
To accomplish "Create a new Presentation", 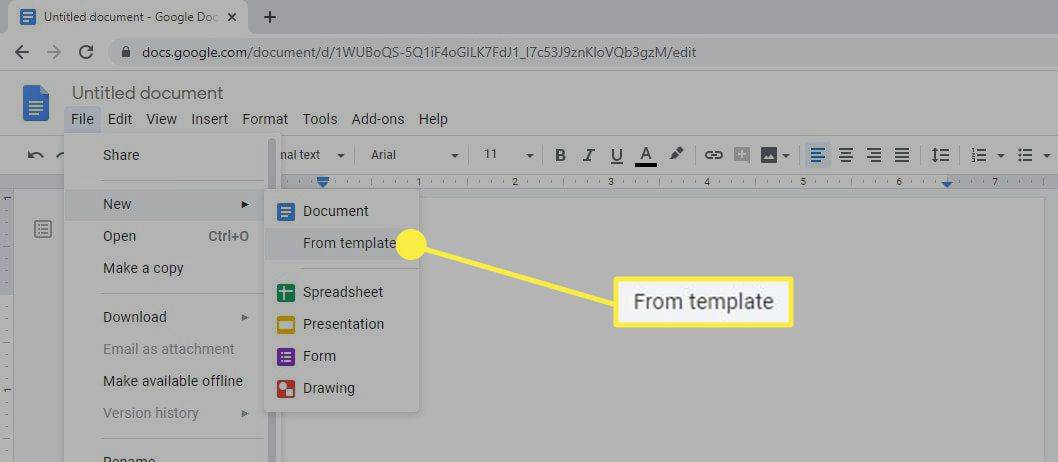I will point(341,324).
